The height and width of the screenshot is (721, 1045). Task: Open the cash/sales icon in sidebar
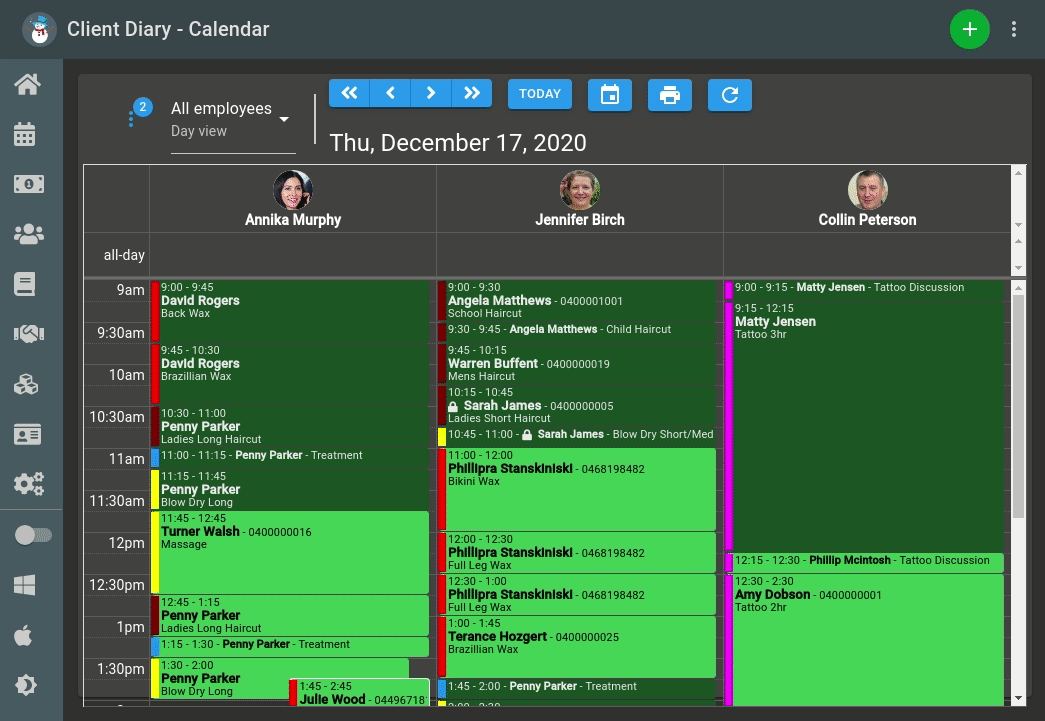[29, 184]
